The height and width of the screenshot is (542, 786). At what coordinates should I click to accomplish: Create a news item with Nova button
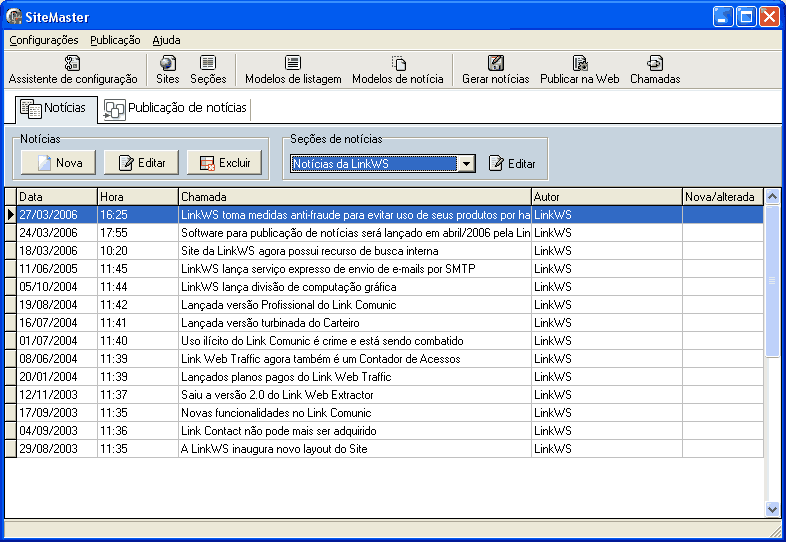[58, 163]
